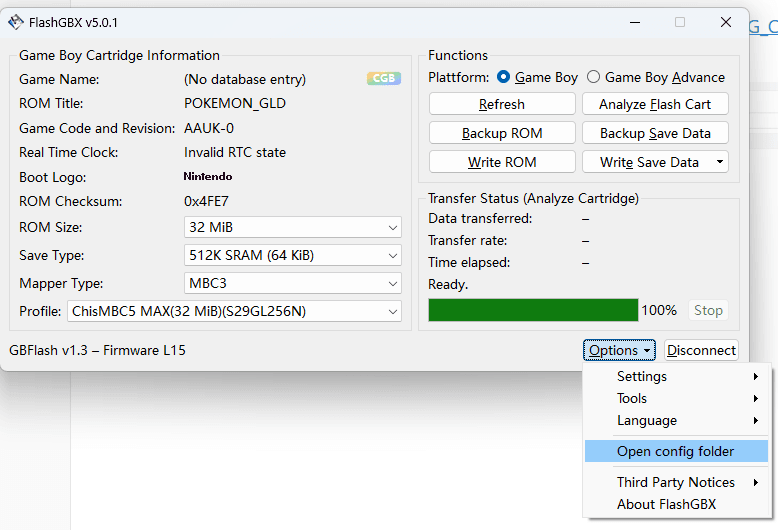This screenshot has width=778, height=530.
Task: Click the Write ROM button
Action: 502,162
